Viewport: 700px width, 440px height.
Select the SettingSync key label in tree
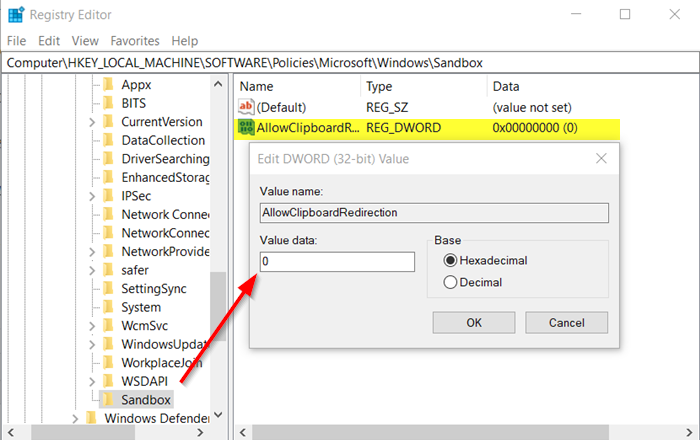[154, 289]
